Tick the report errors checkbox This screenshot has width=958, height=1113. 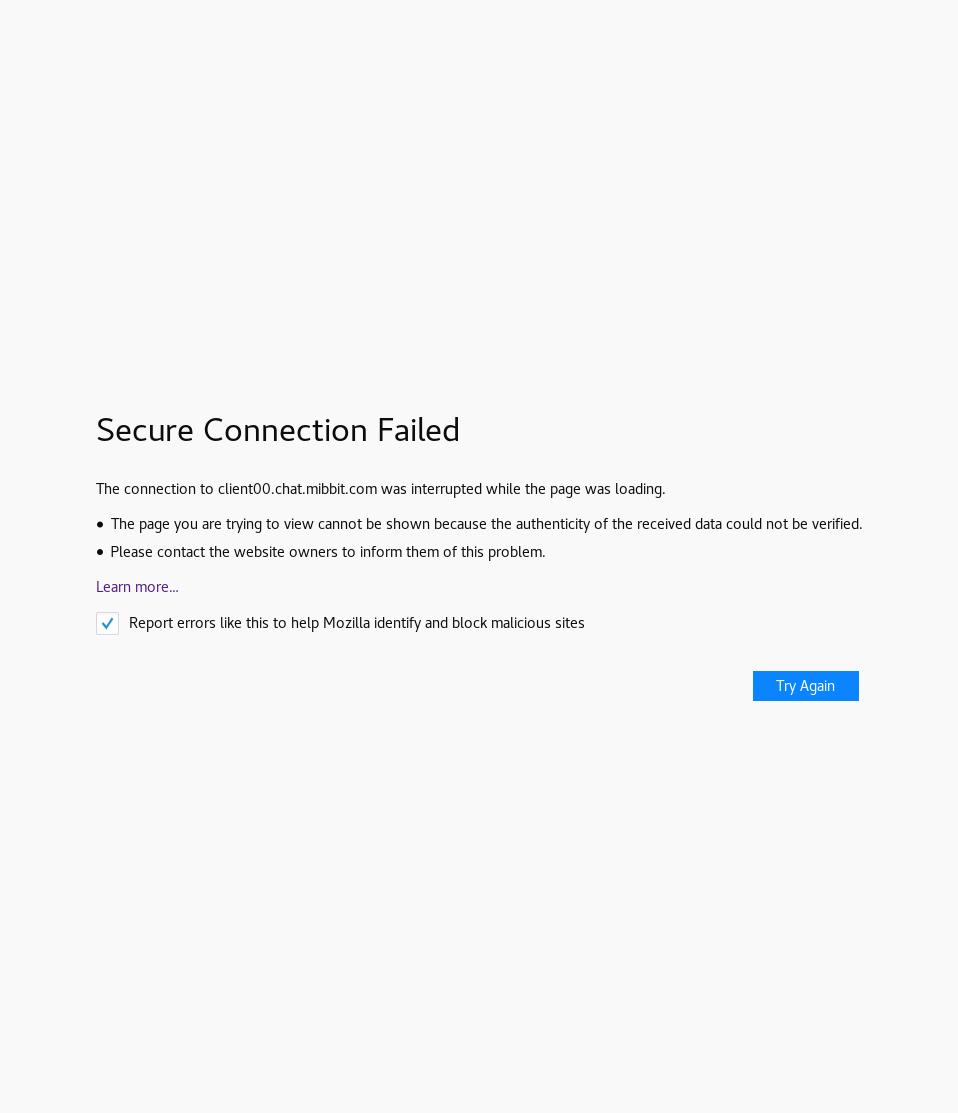[107, 623]
